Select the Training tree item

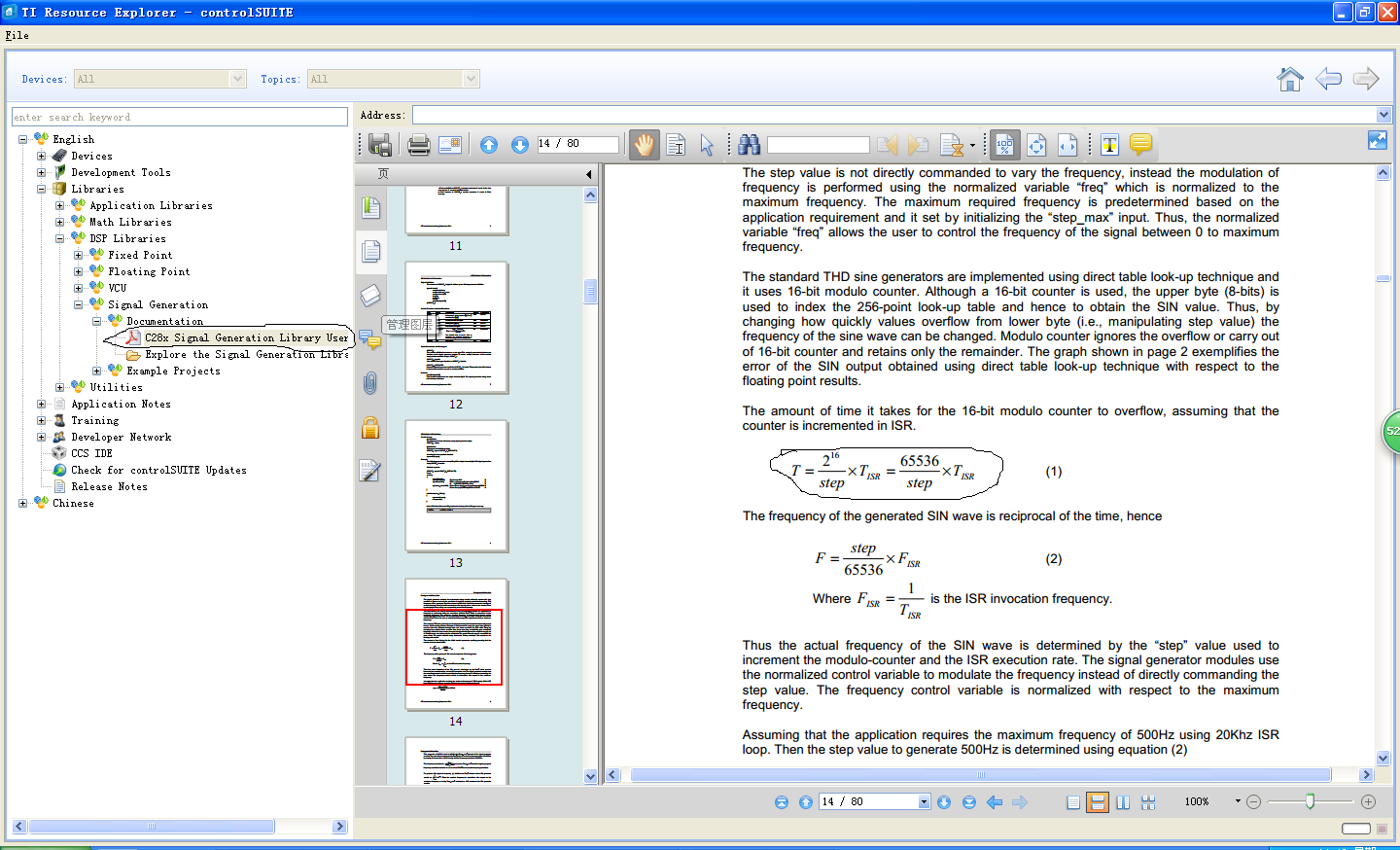(95, 420)
